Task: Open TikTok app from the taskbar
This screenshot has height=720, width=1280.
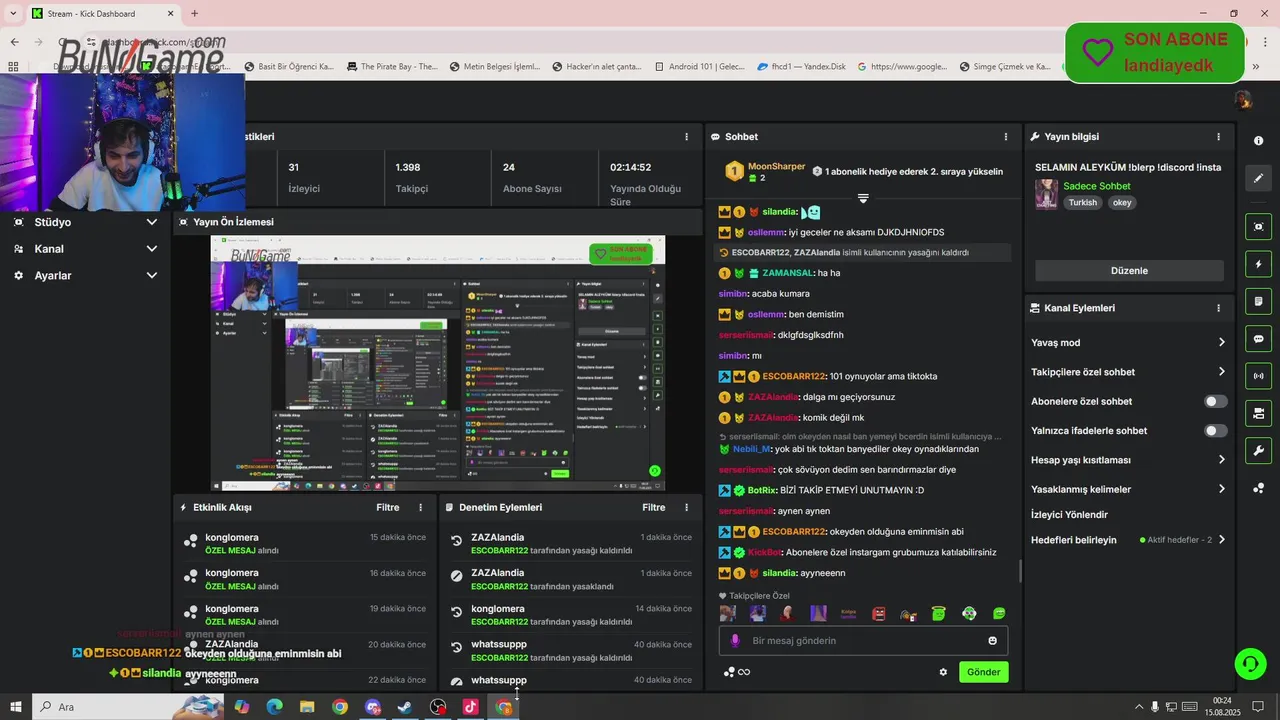Action: (x=471, y=707)
